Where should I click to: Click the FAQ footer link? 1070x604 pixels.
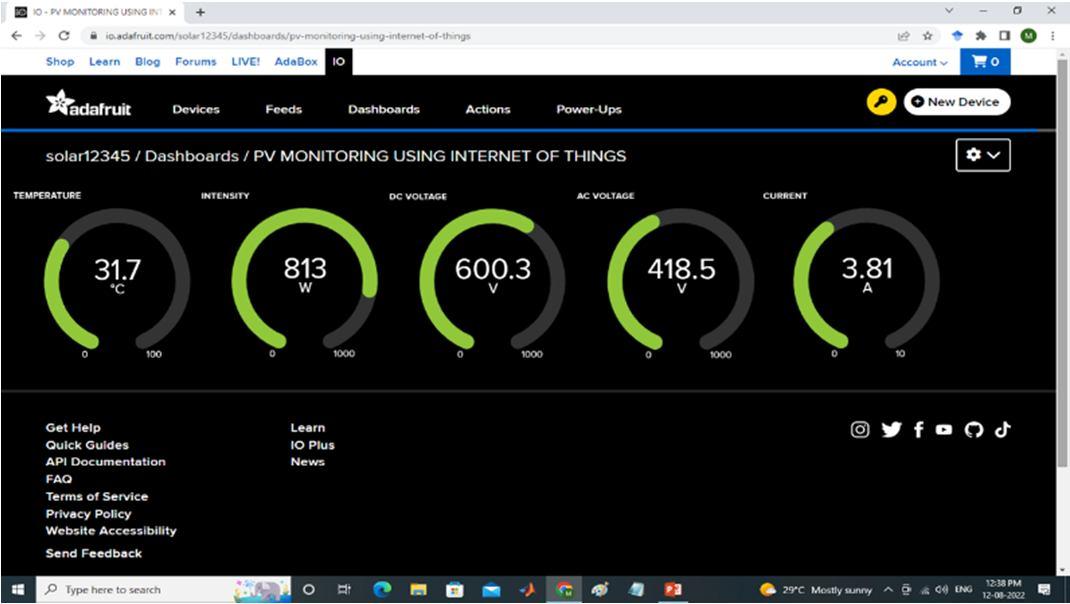(59, 479)
